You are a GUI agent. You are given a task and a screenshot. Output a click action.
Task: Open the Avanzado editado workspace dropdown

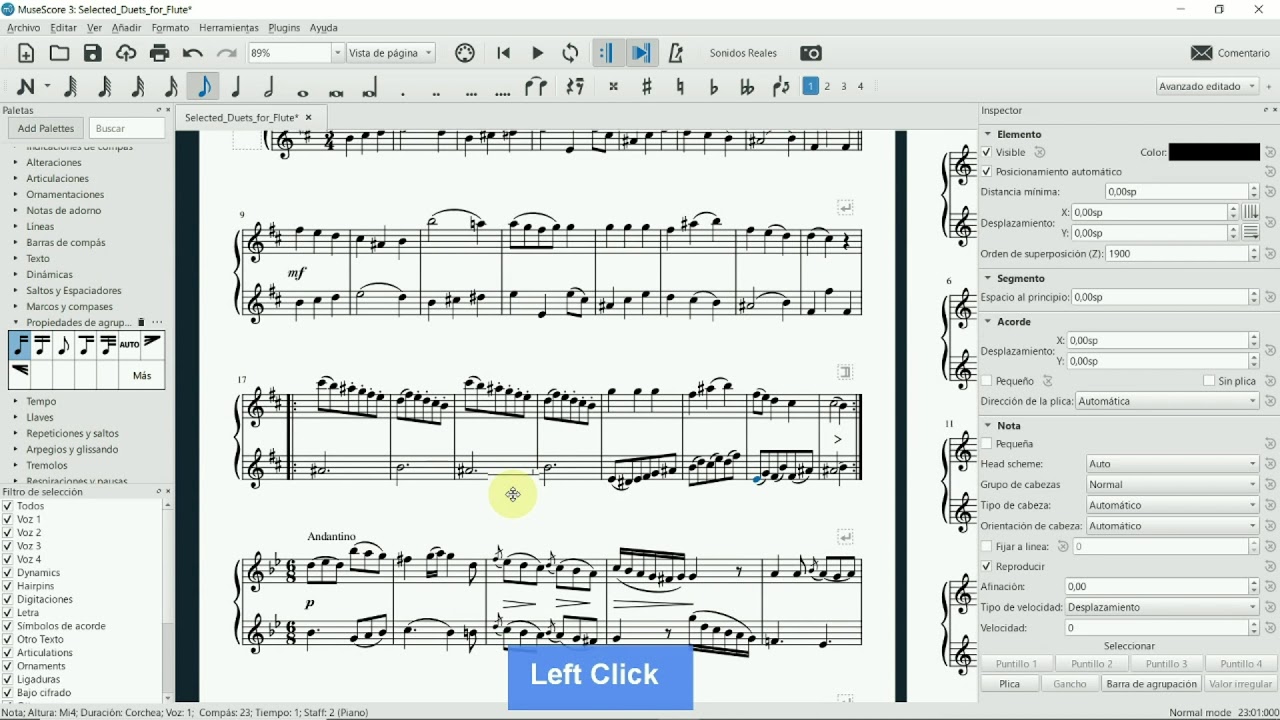[1207, 86]
